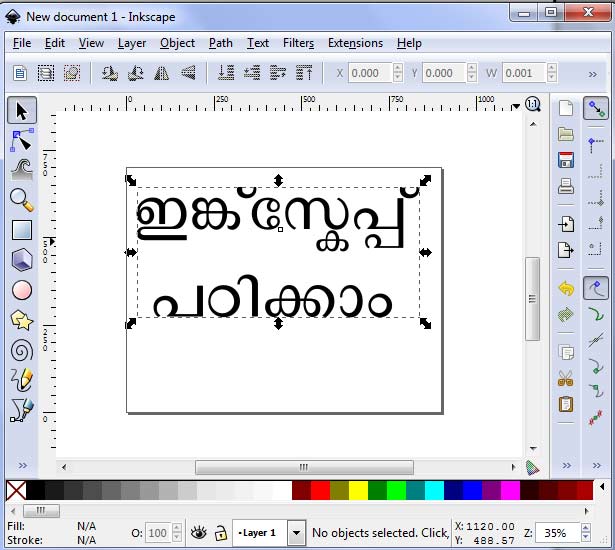Click the Cut scissors icon
The image size is (615, 550).
tap(566, 379)
